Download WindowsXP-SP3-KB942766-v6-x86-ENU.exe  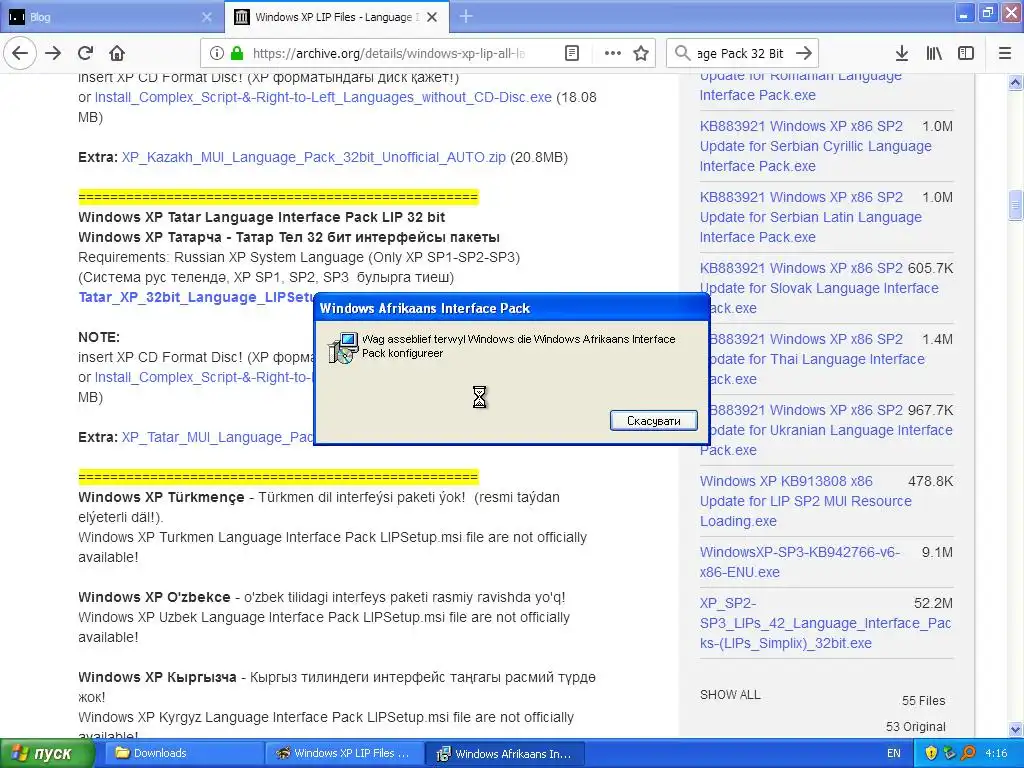point(799,562)
